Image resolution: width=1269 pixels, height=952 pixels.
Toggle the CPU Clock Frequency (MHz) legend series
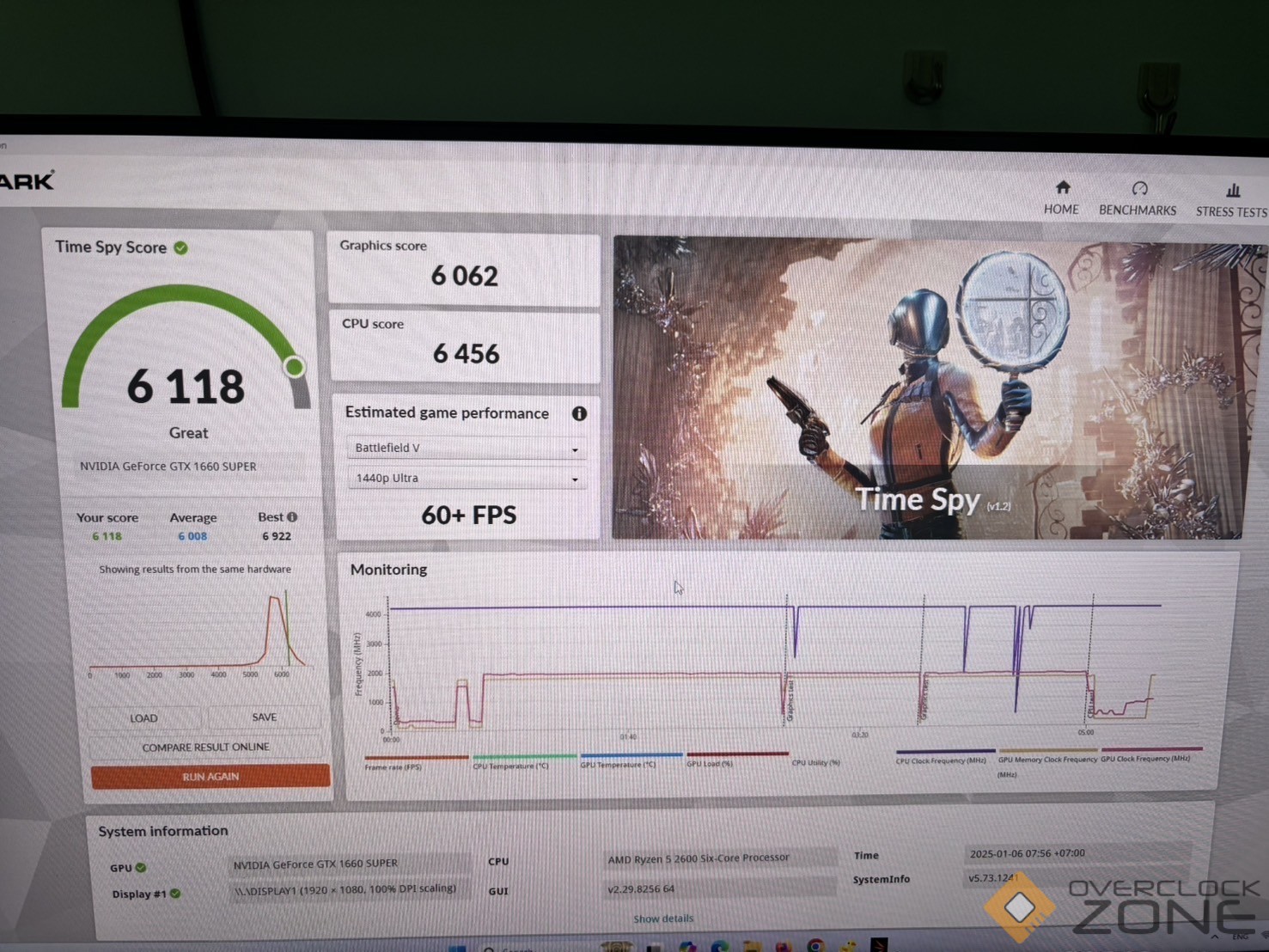click(945, 756)
